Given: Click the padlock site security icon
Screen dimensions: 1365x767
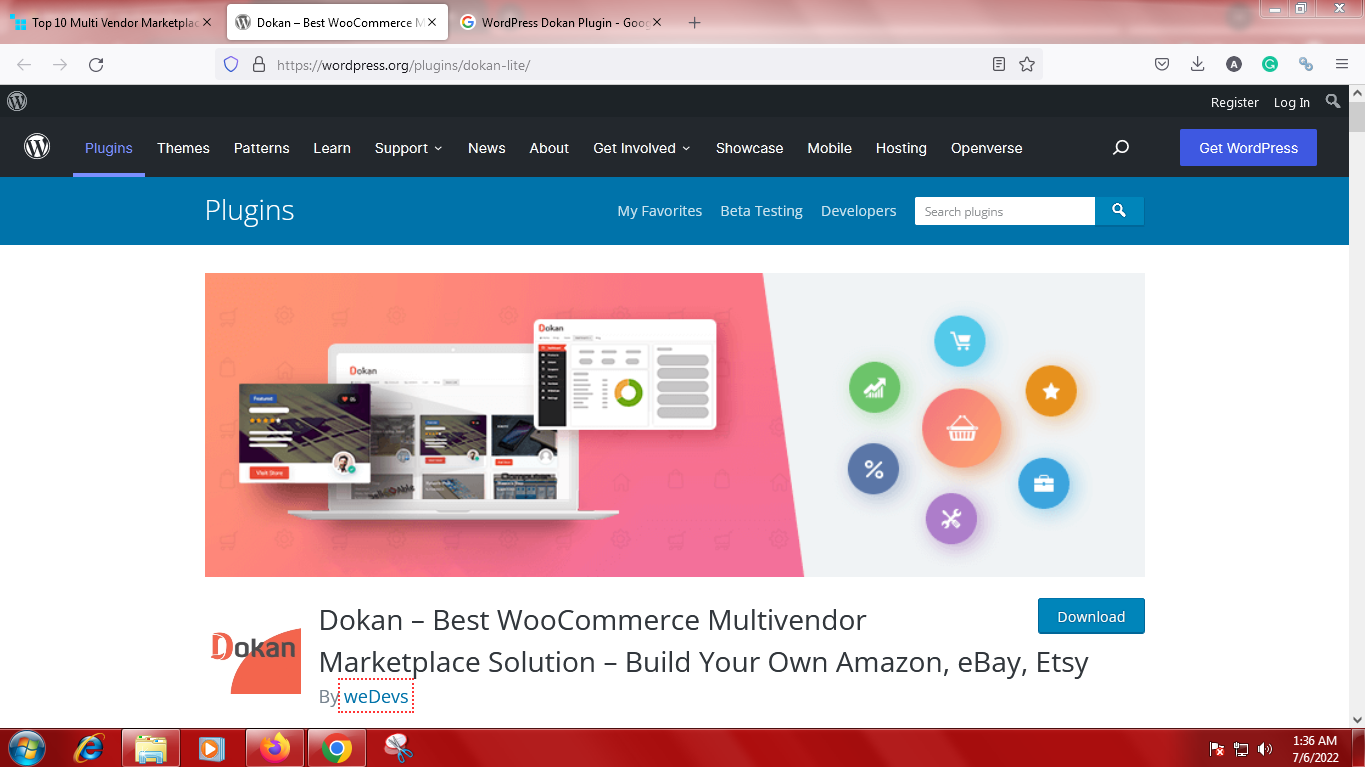Looking at the screenshot, I should pos(258,64).
